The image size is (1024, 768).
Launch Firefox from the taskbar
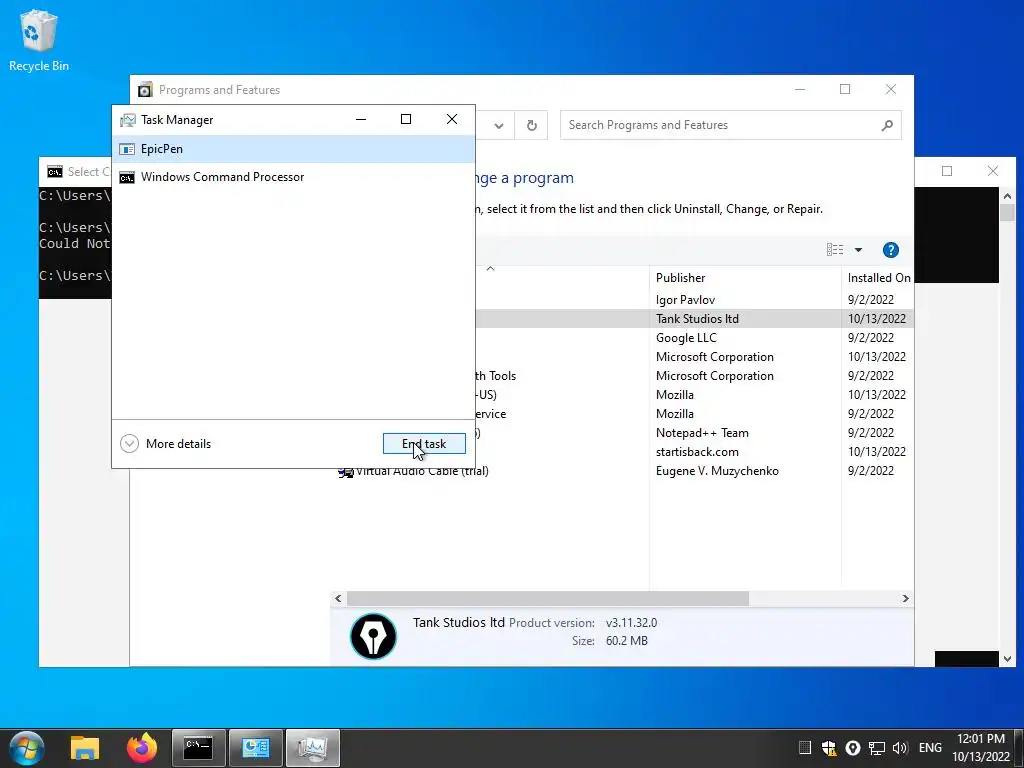tap(142, 748)
